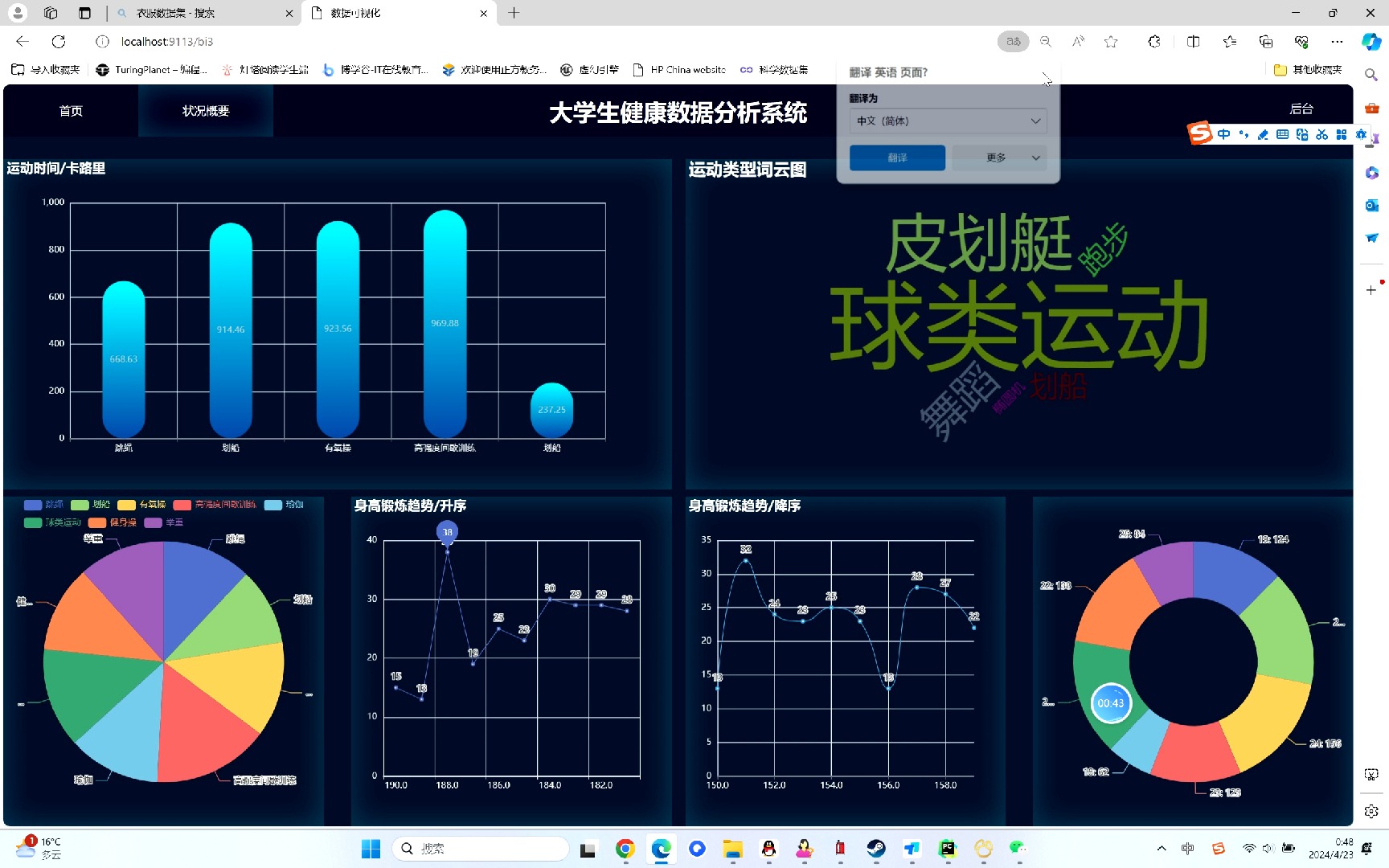Screen dimensions: 1389x868
Task: Open Sogou input settings wrench icon
Action: click(x=1362, y=134)
